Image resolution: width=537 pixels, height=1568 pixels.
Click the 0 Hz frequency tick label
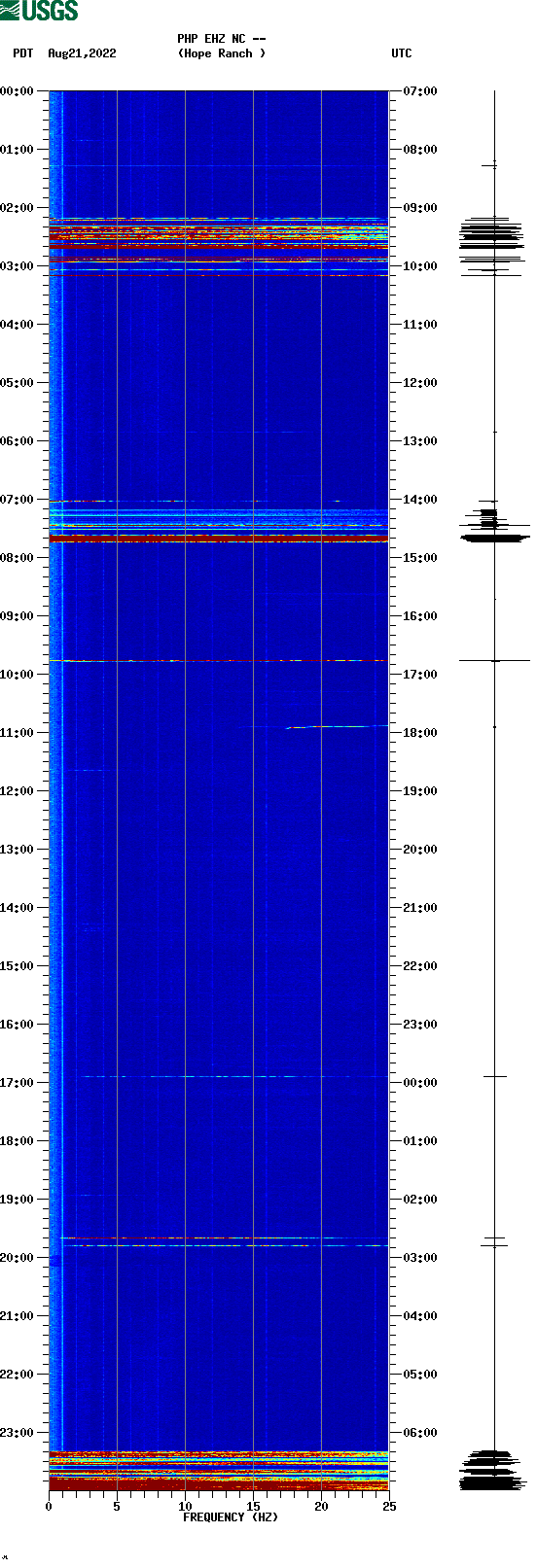(x=49, y=1506)
